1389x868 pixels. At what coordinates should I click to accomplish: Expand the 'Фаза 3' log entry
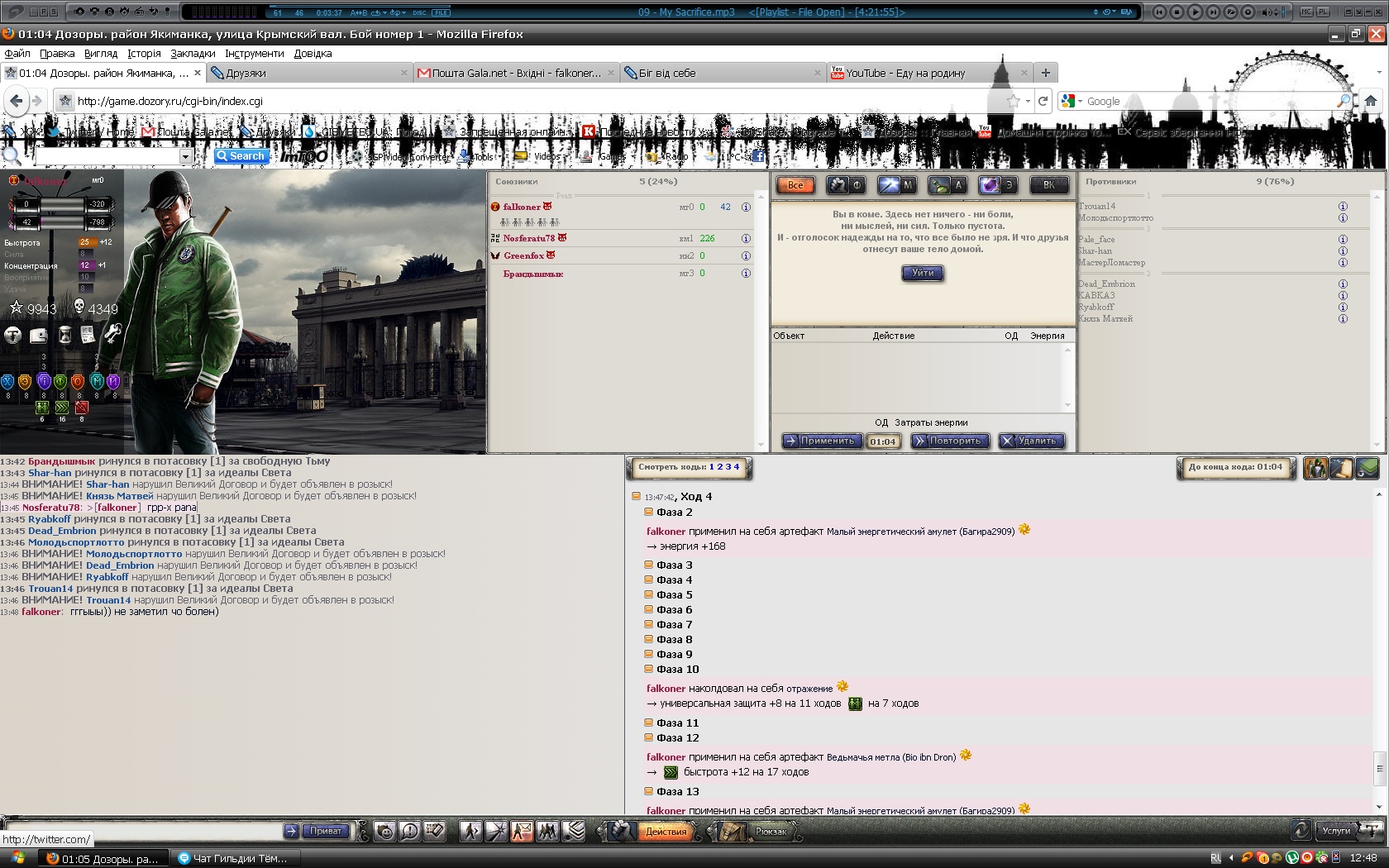pos(649,565)
